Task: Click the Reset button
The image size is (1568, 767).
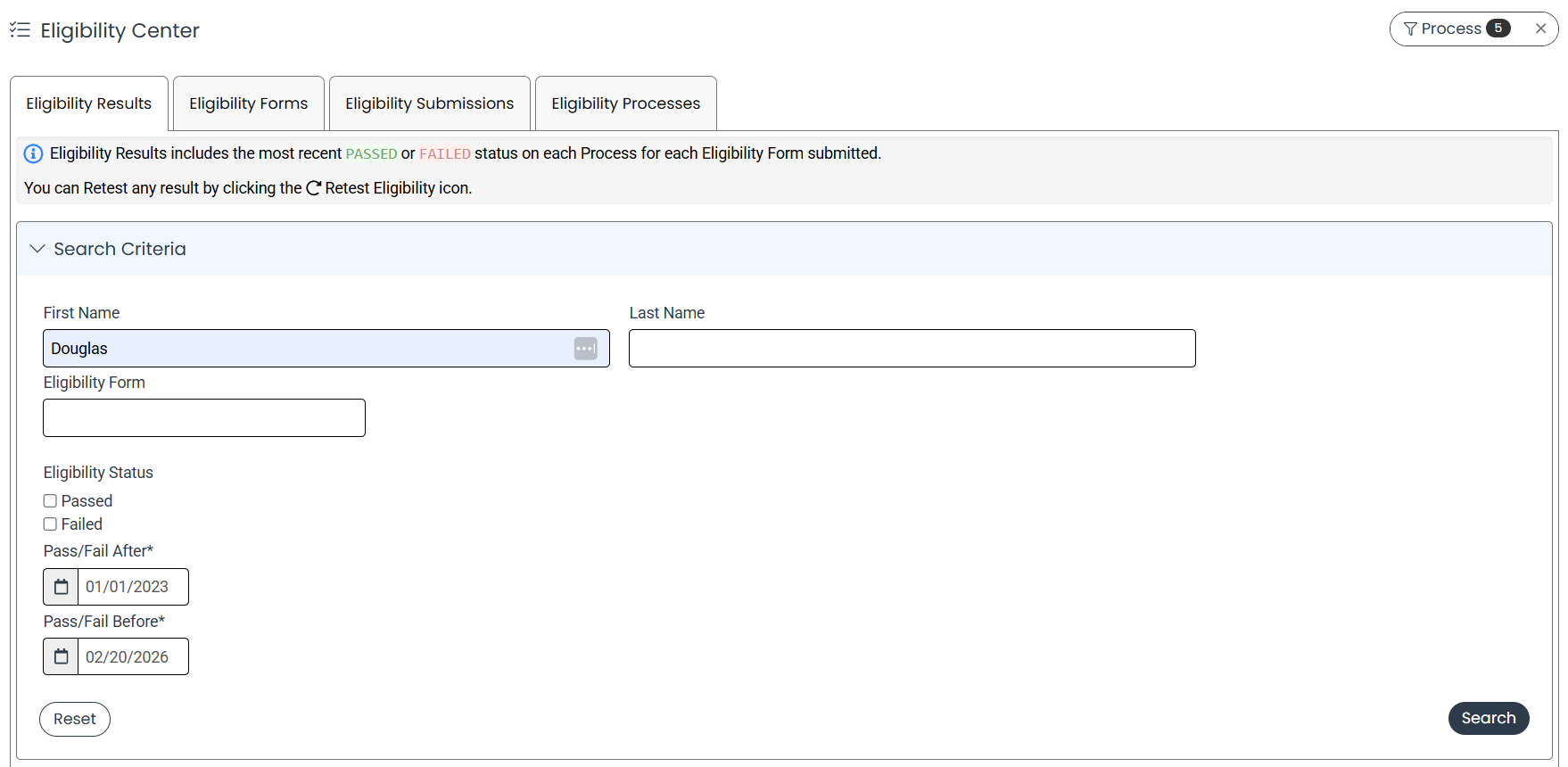Action: 75,719
